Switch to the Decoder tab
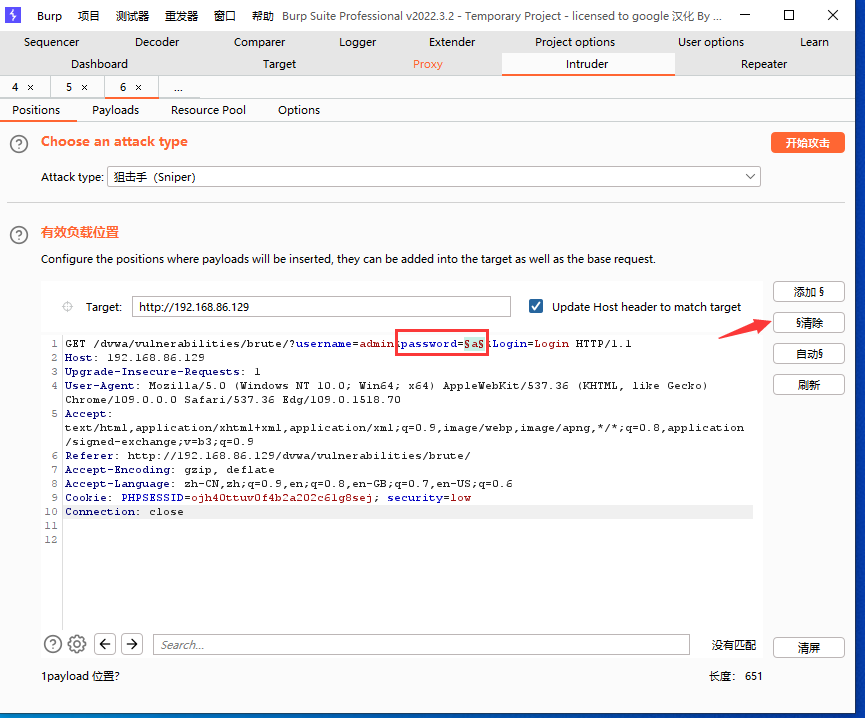The image size is (865, 718). [157, 42]
